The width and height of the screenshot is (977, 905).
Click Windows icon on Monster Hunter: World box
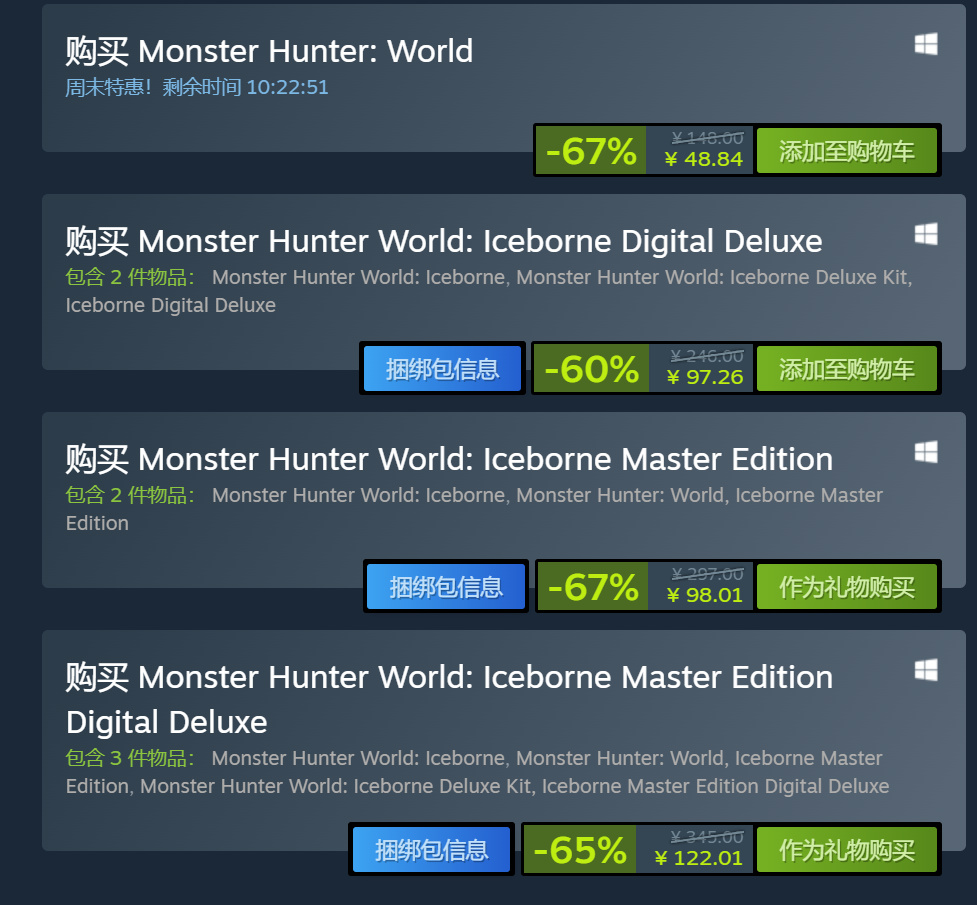[925, 44]
